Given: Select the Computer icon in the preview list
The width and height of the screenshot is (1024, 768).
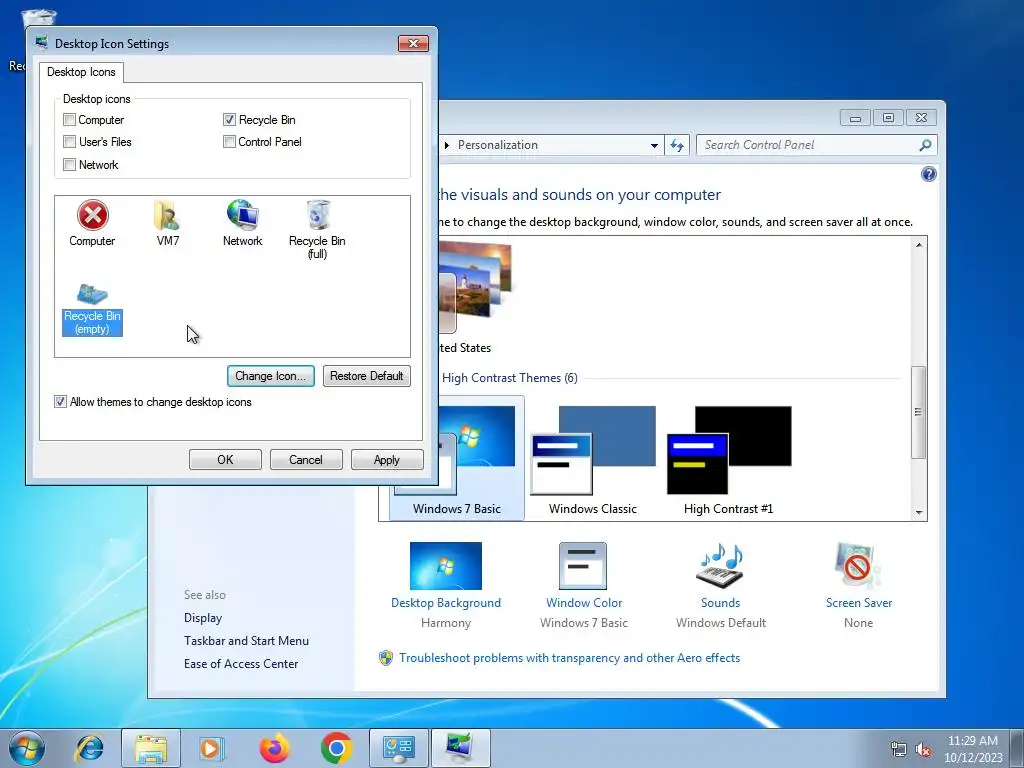Looking at the screenshot, I should 92,223.
